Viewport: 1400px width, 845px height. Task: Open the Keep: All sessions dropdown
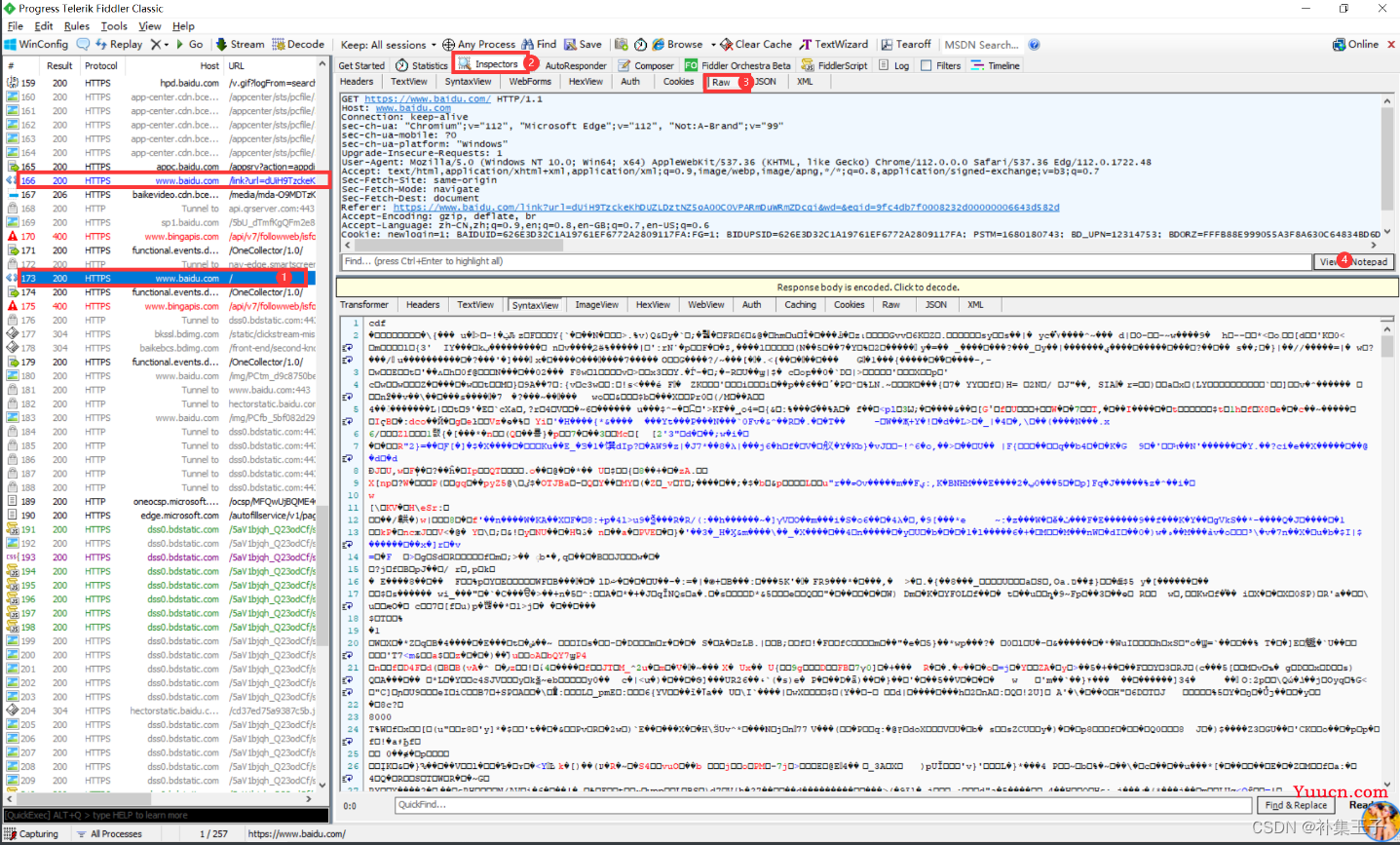(388, 45)
